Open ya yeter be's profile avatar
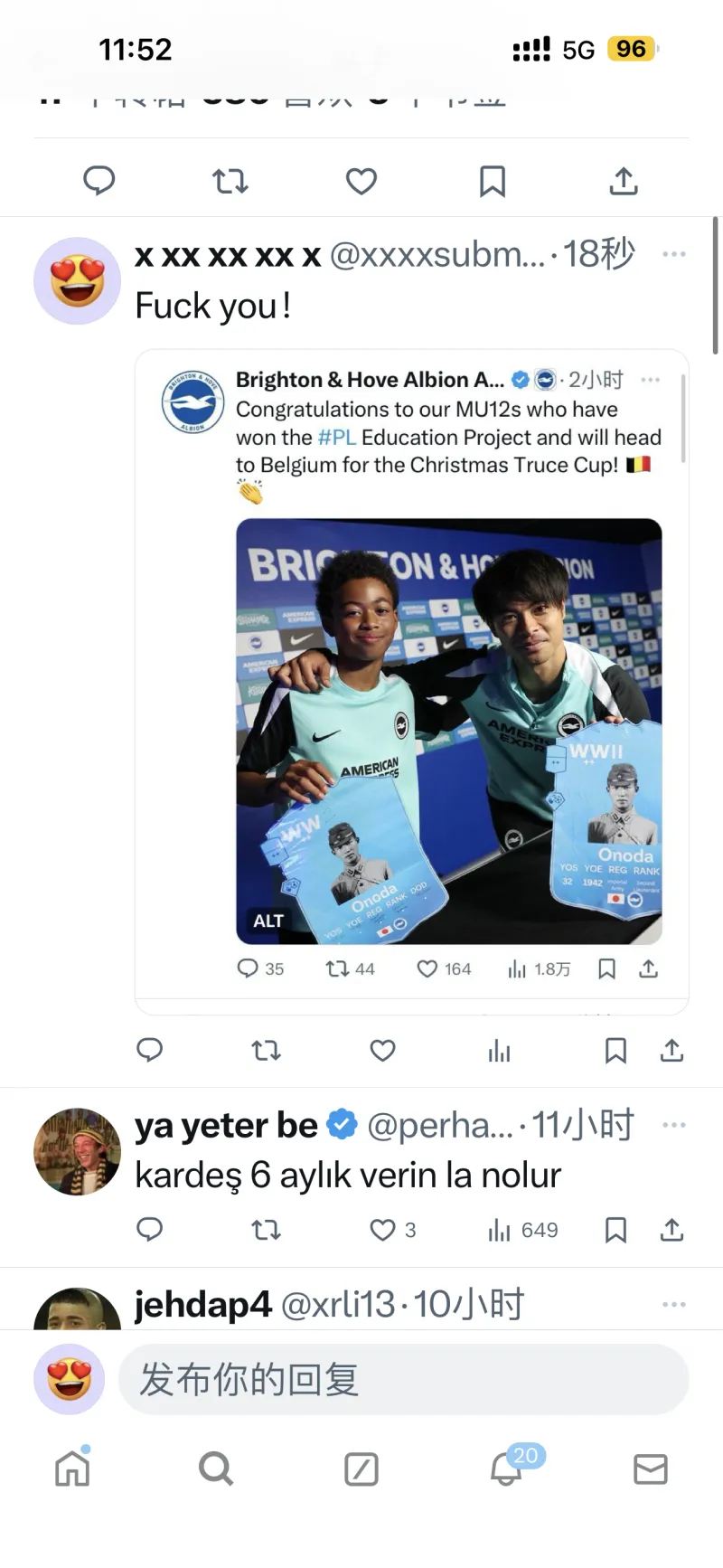The image size is (723, 1568). click(x=77, y=1151)
